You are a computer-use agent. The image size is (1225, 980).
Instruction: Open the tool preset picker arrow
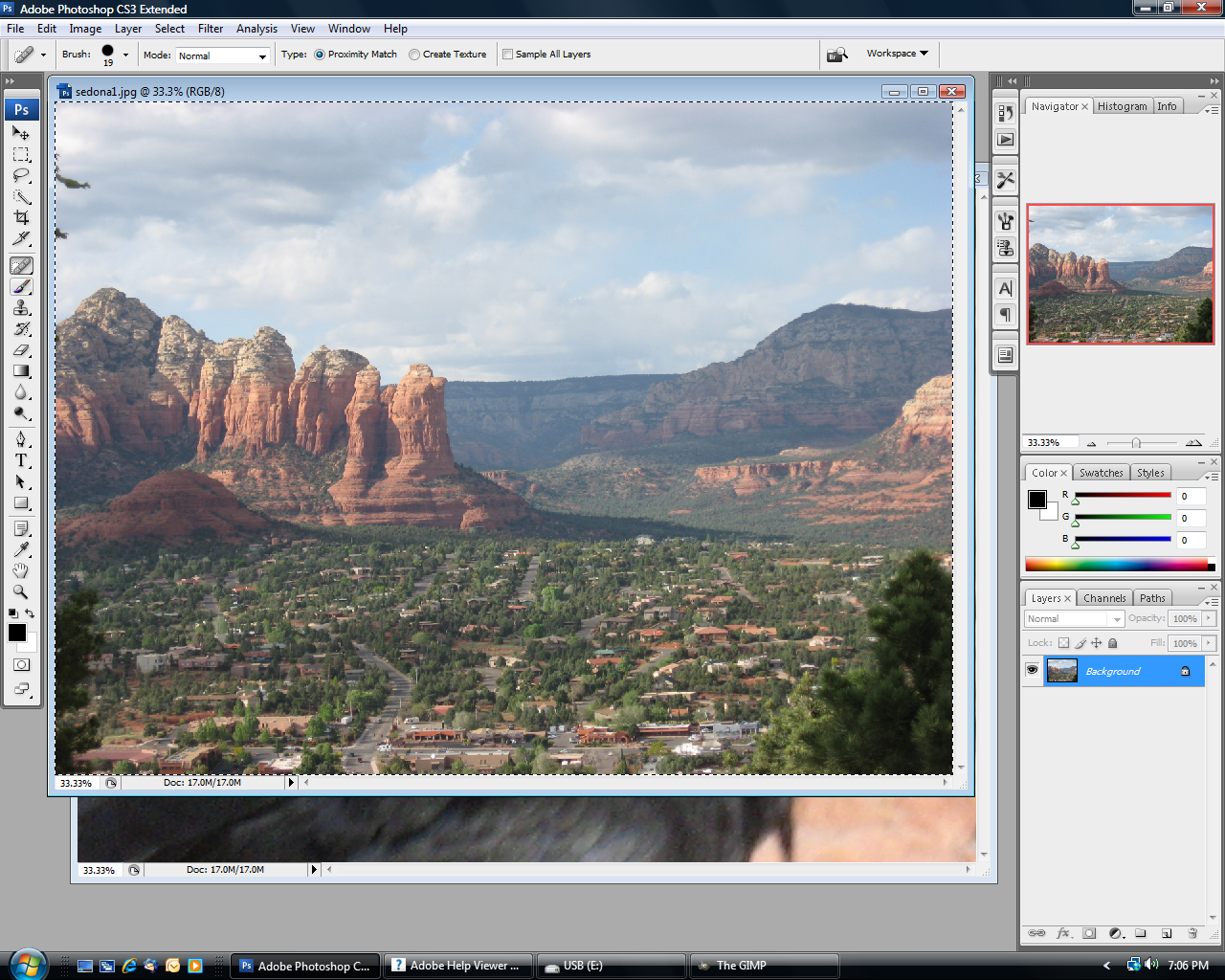point(43,55)
